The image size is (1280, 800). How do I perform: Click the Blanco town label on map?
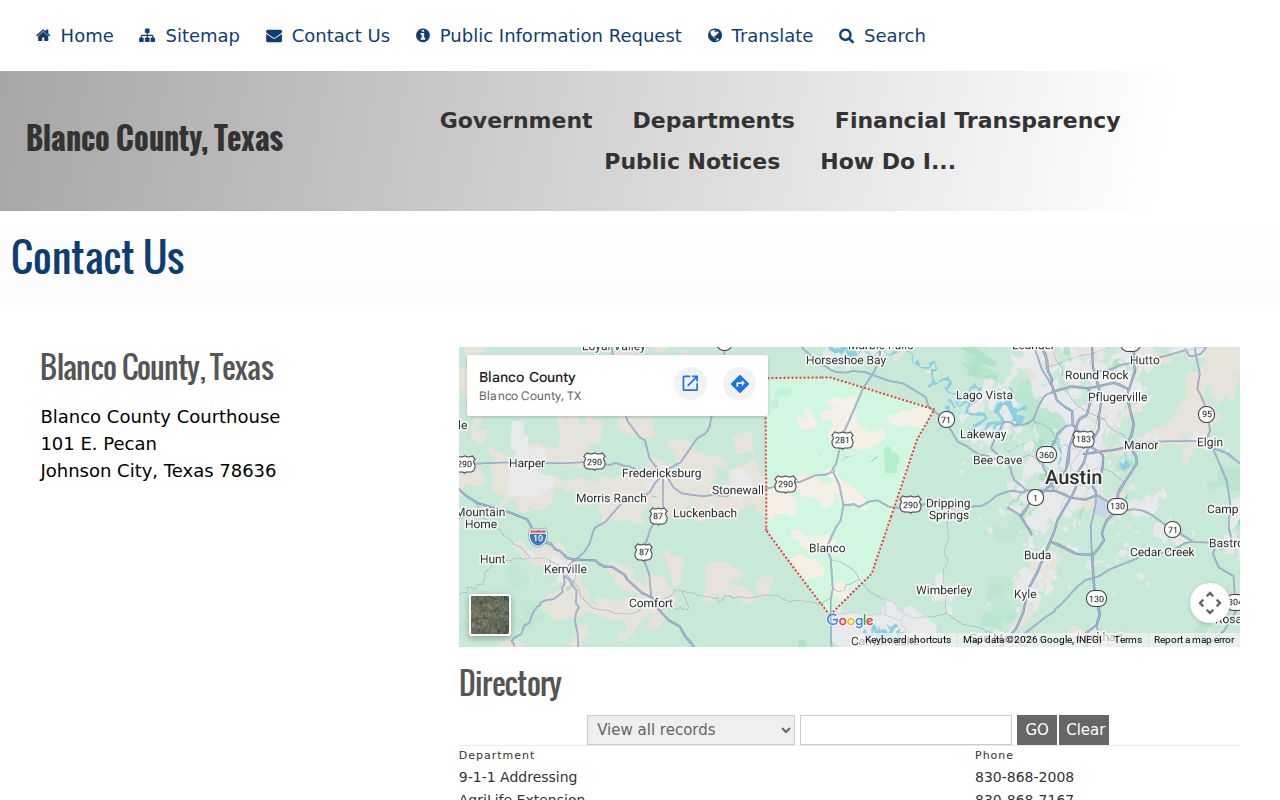tap(827, 548)
